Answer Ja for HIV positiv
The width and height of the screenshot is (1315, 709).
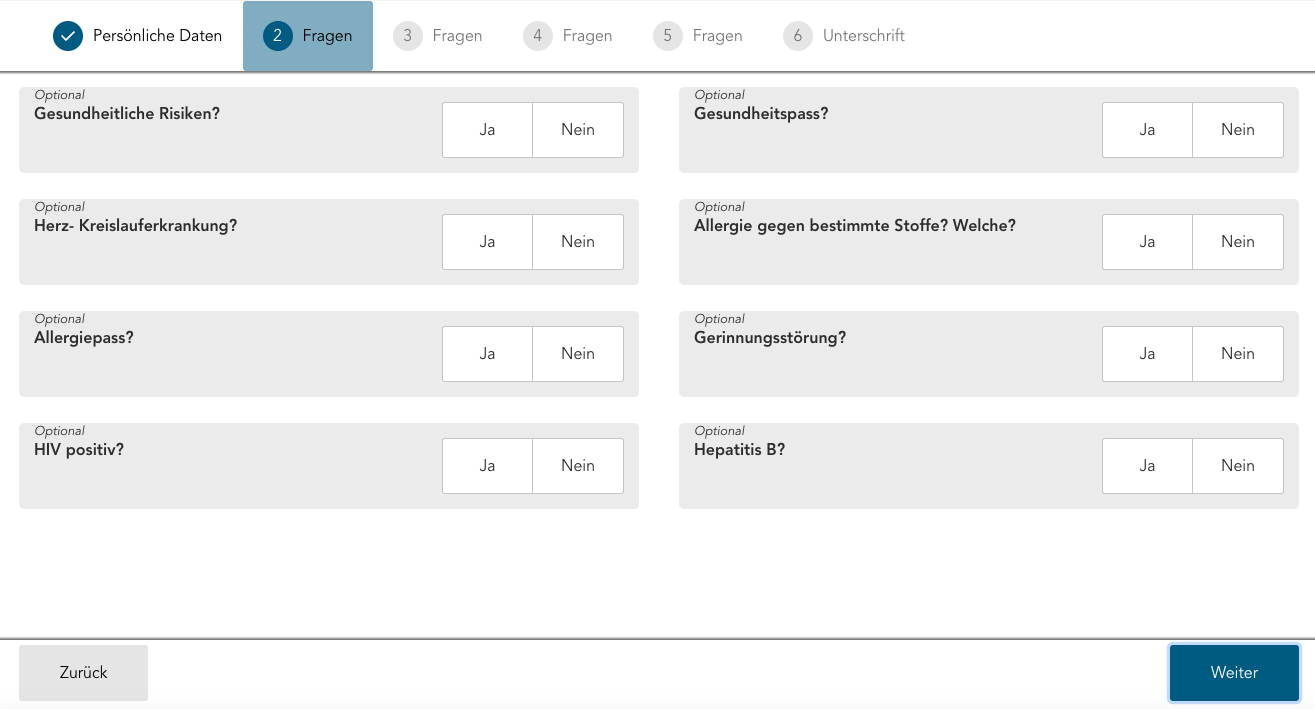(x=488, y=466)
